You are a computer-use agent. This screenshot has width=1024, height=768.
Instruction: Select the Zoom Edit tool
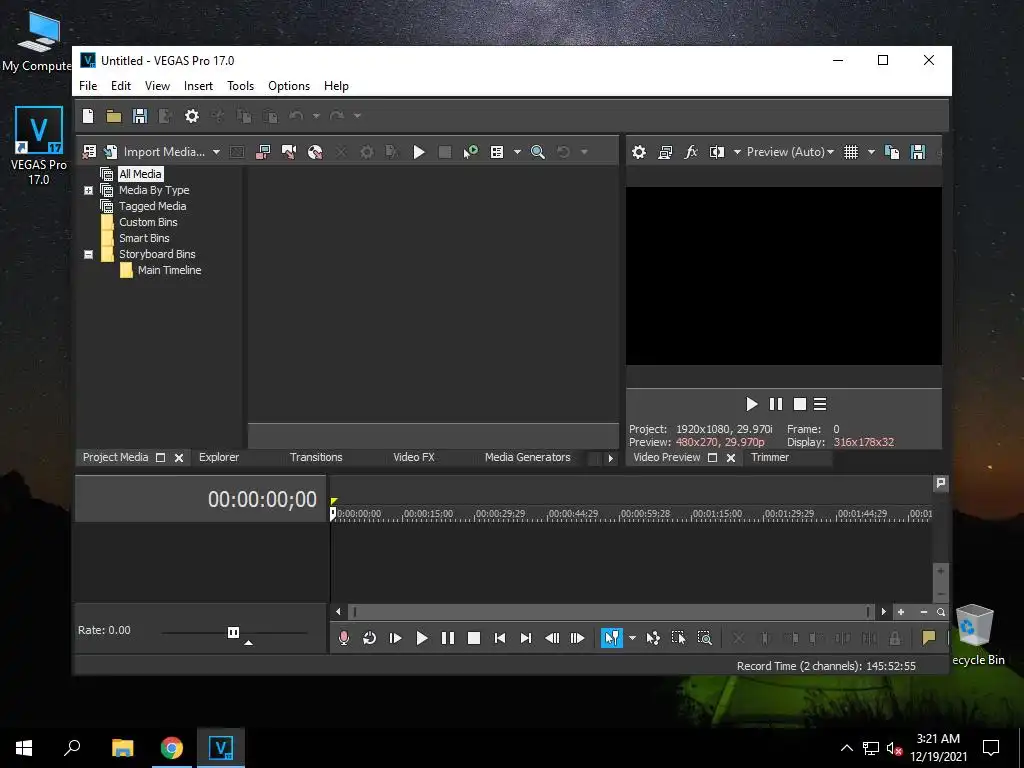click(704, 638)
